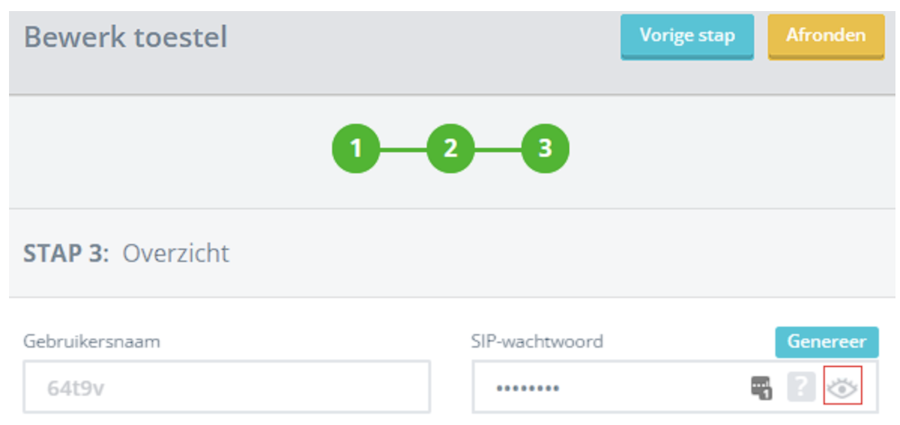
Task: Click the Overzicht heading text
Action: 176,253
